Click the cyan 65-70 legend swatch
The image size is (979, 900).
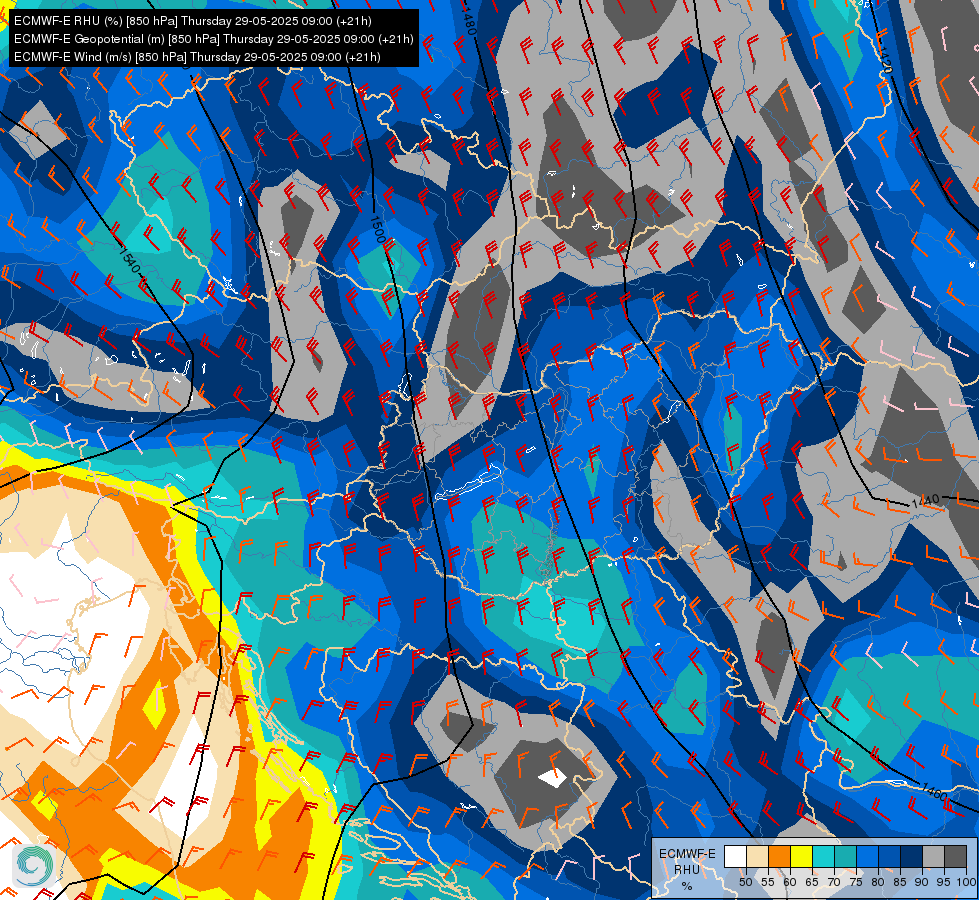824,856
